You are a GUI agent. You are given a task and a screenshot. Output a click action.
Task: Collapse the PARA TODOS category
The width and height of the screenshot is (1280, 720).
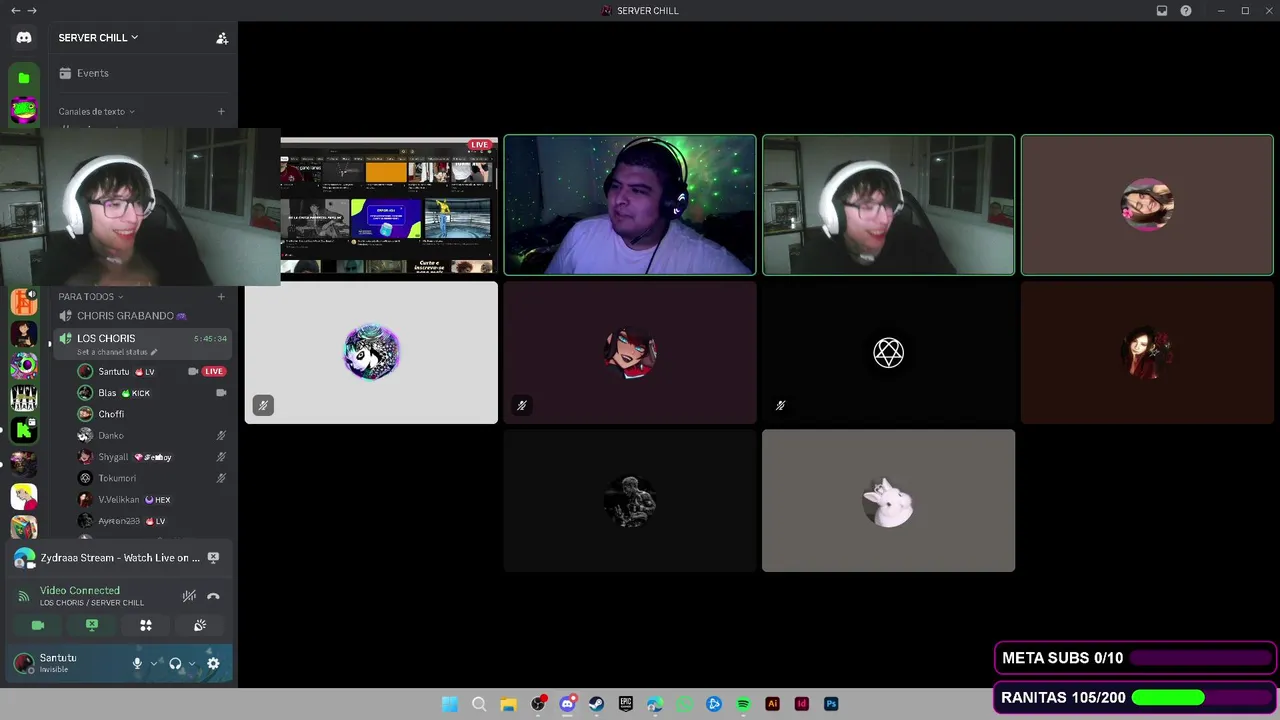(90, 297)
